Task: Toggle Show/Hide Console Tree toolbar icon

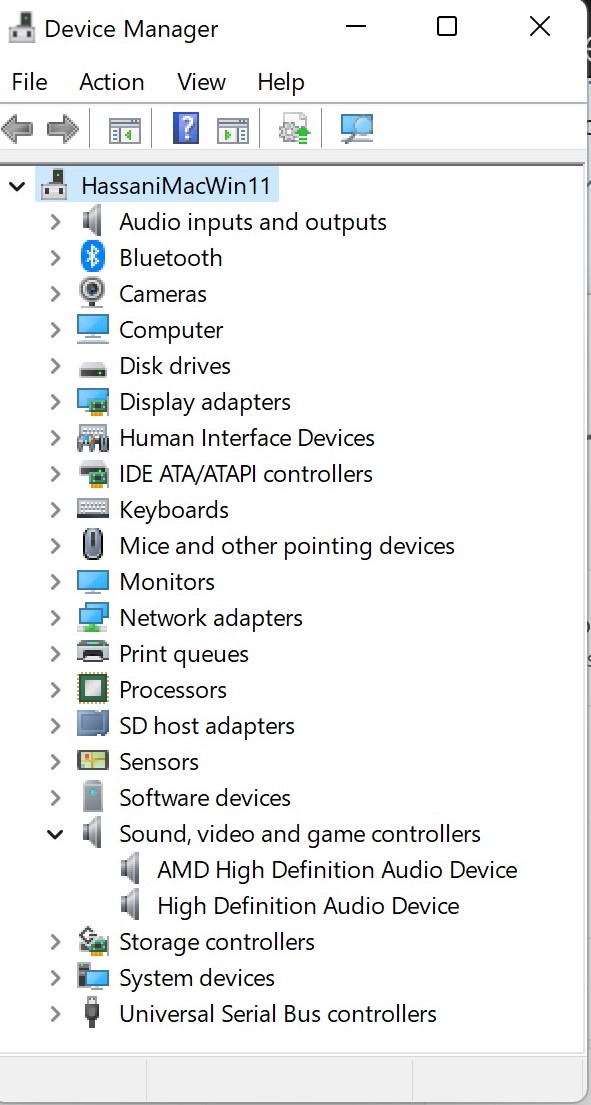Action: click(125, 130)
